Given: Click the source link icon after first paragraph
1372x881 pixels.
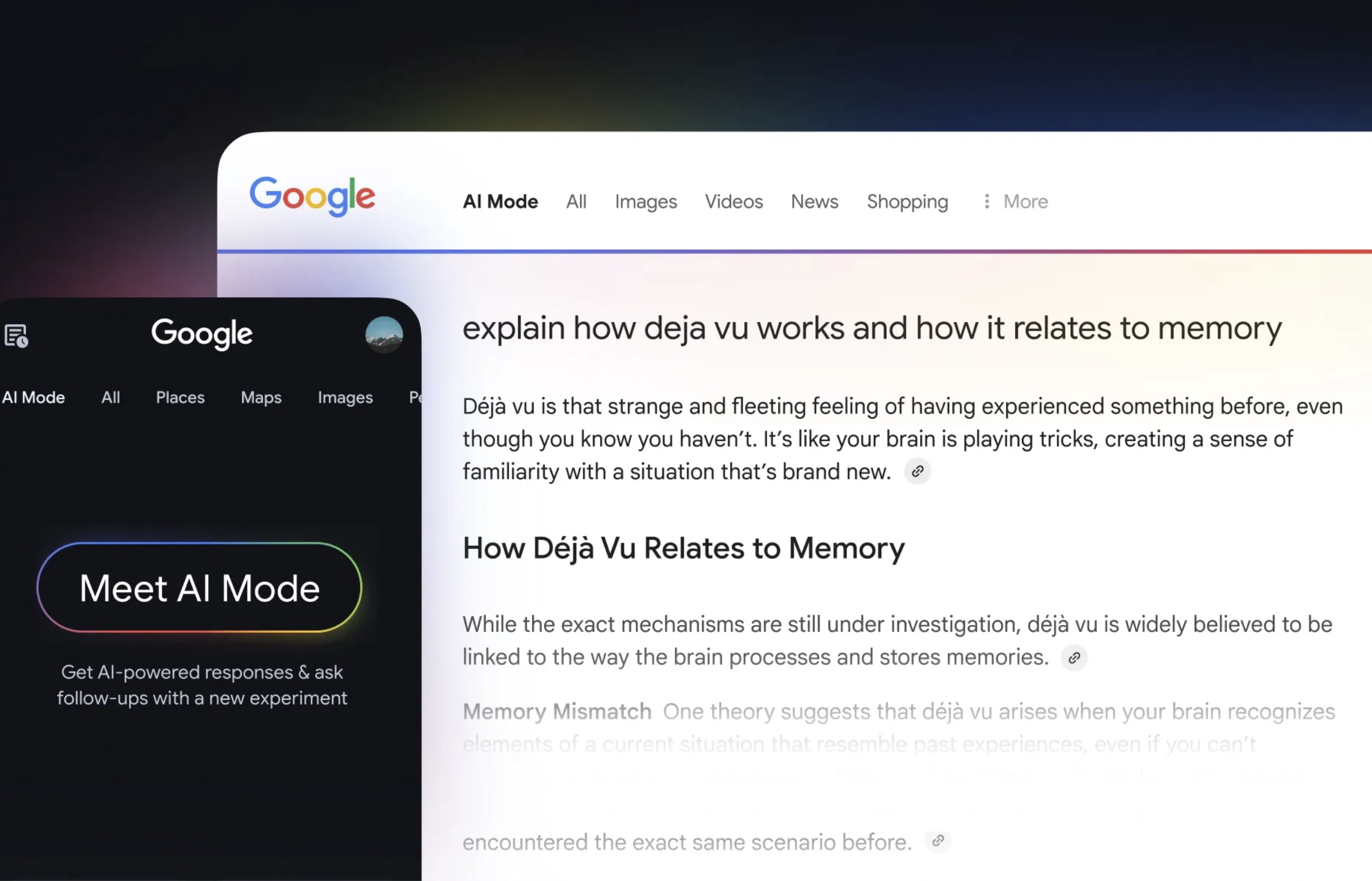Looking at the screenshot, I should (917, 471).
